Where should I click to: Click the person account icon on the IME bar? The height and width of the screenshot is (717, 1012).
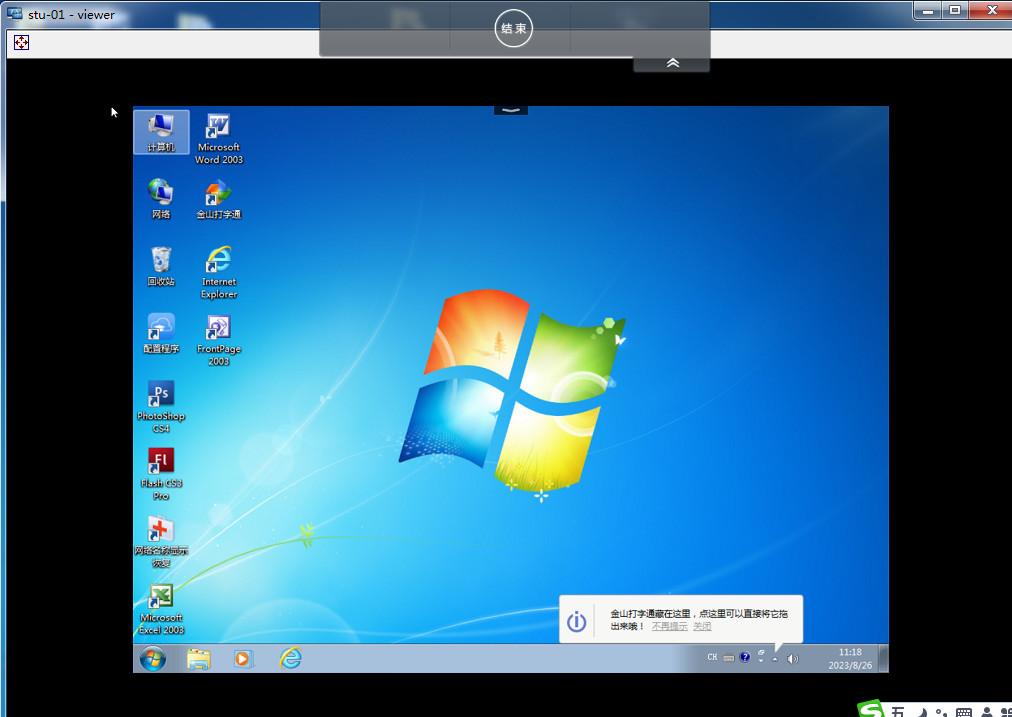click(x=986, y=712)
